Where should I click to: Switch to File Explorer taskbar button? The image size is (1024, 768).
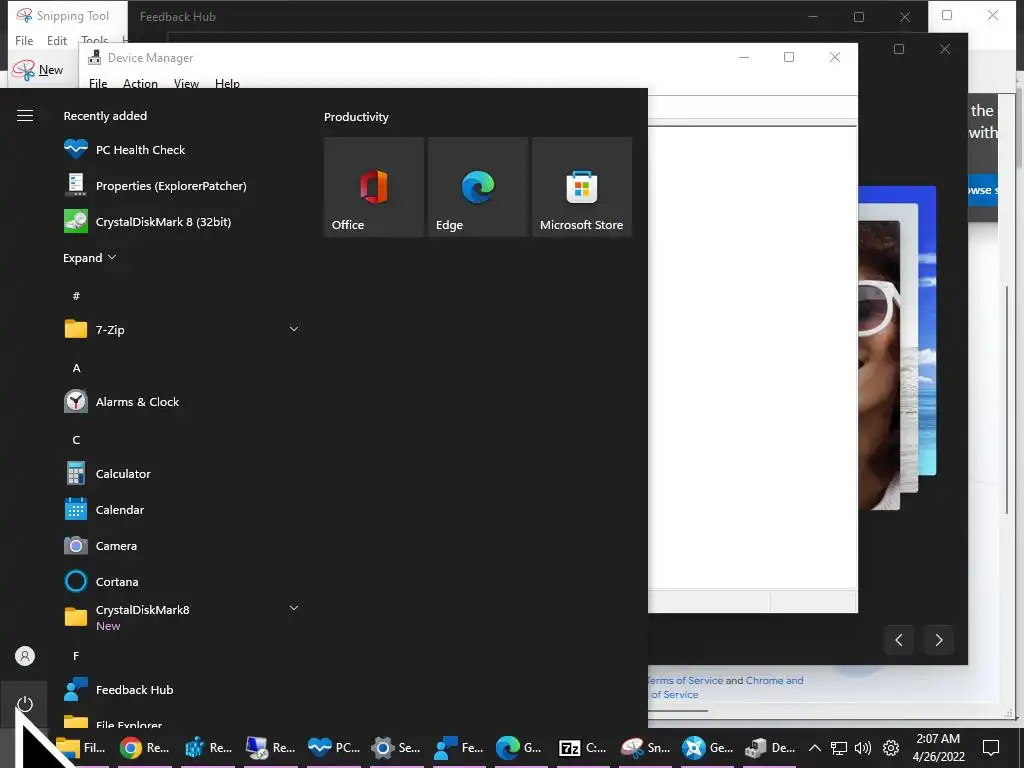coord(82,748)
